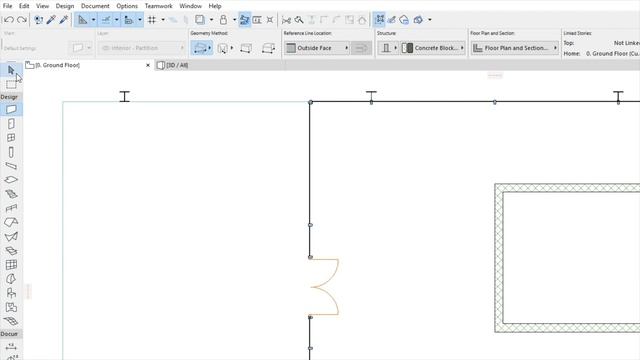Open Floor Plan and Section dropdown

tap(514, 48)
